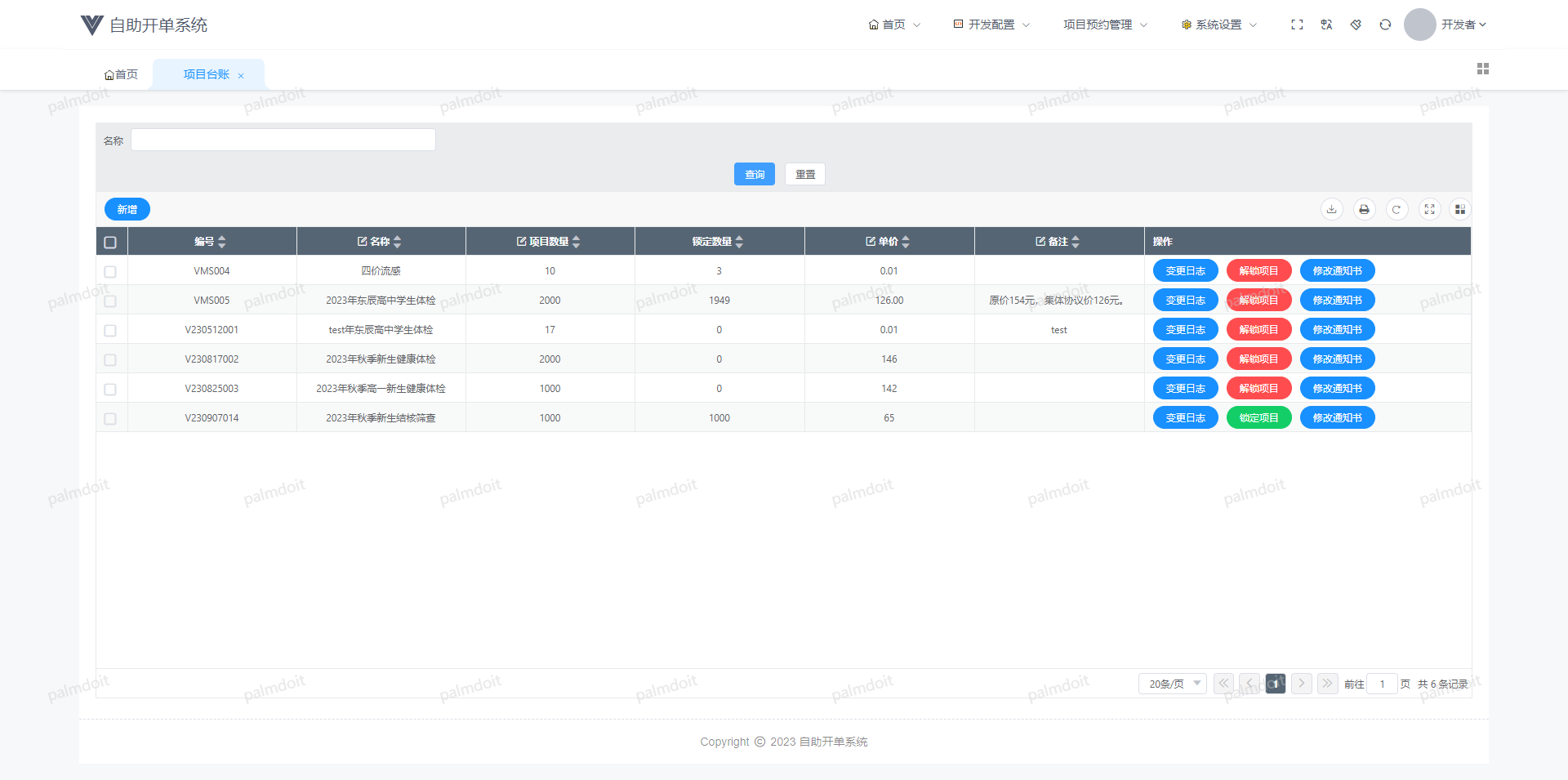Check the row V230817002 checkbox
The image size is (1568, 780).
click(110, 359)
